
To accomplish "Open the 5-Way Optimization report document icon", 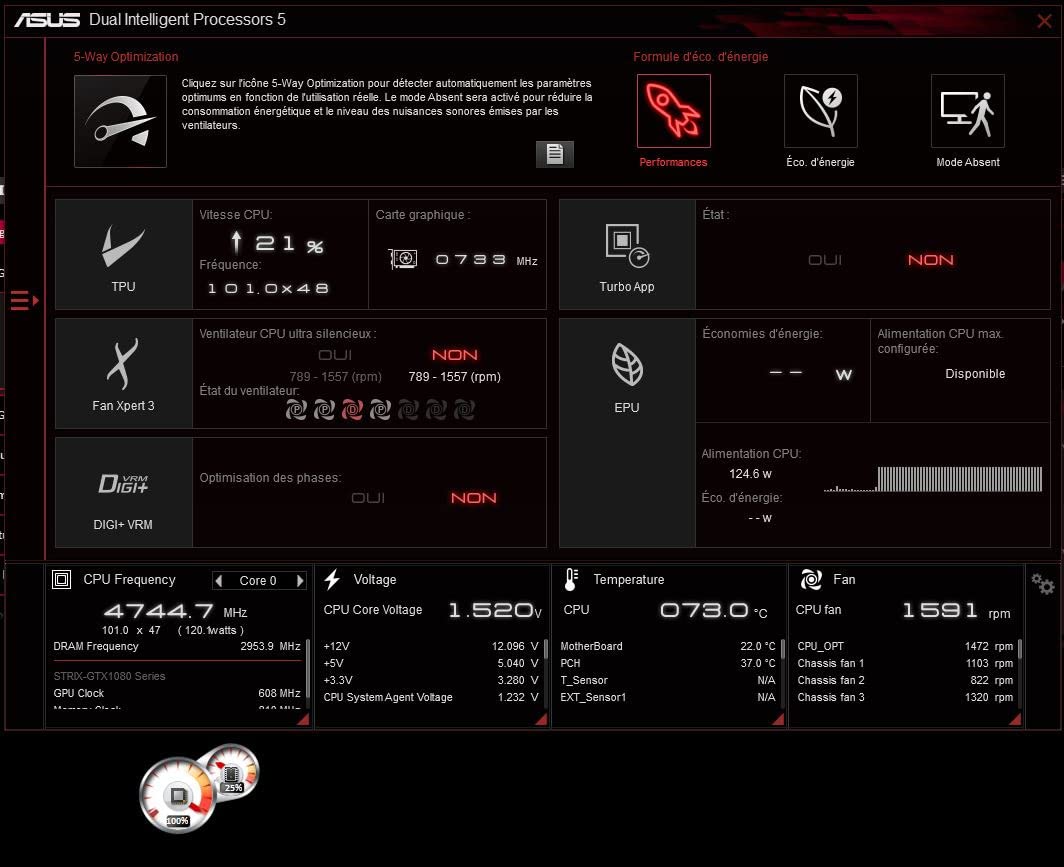I will pos(554,154).
